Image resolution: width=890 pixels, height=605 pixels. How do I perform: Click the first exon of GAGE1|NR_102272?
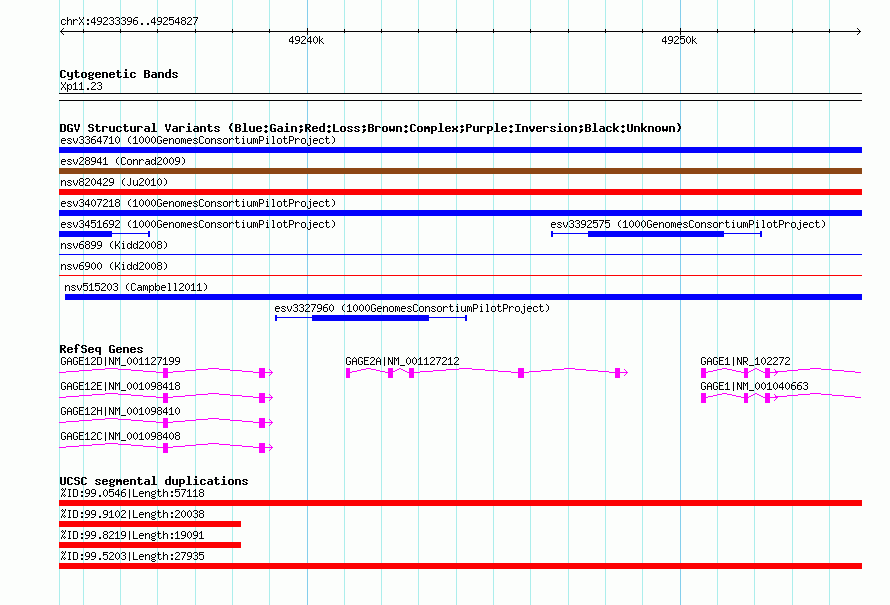(703, 373)
